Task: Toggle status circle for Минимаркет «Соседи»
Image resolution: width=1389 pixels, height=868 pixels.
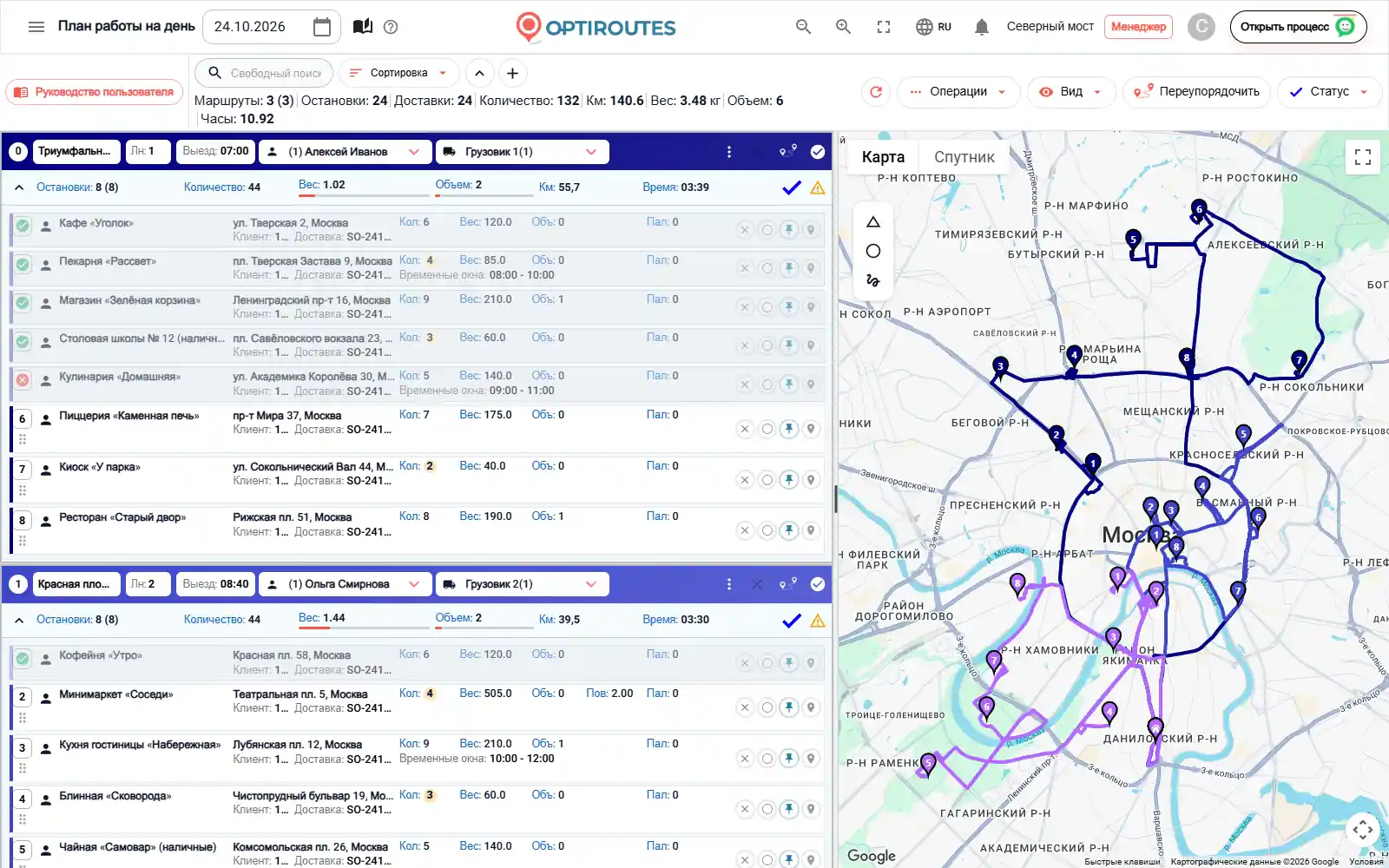Action: pos(767,707)
